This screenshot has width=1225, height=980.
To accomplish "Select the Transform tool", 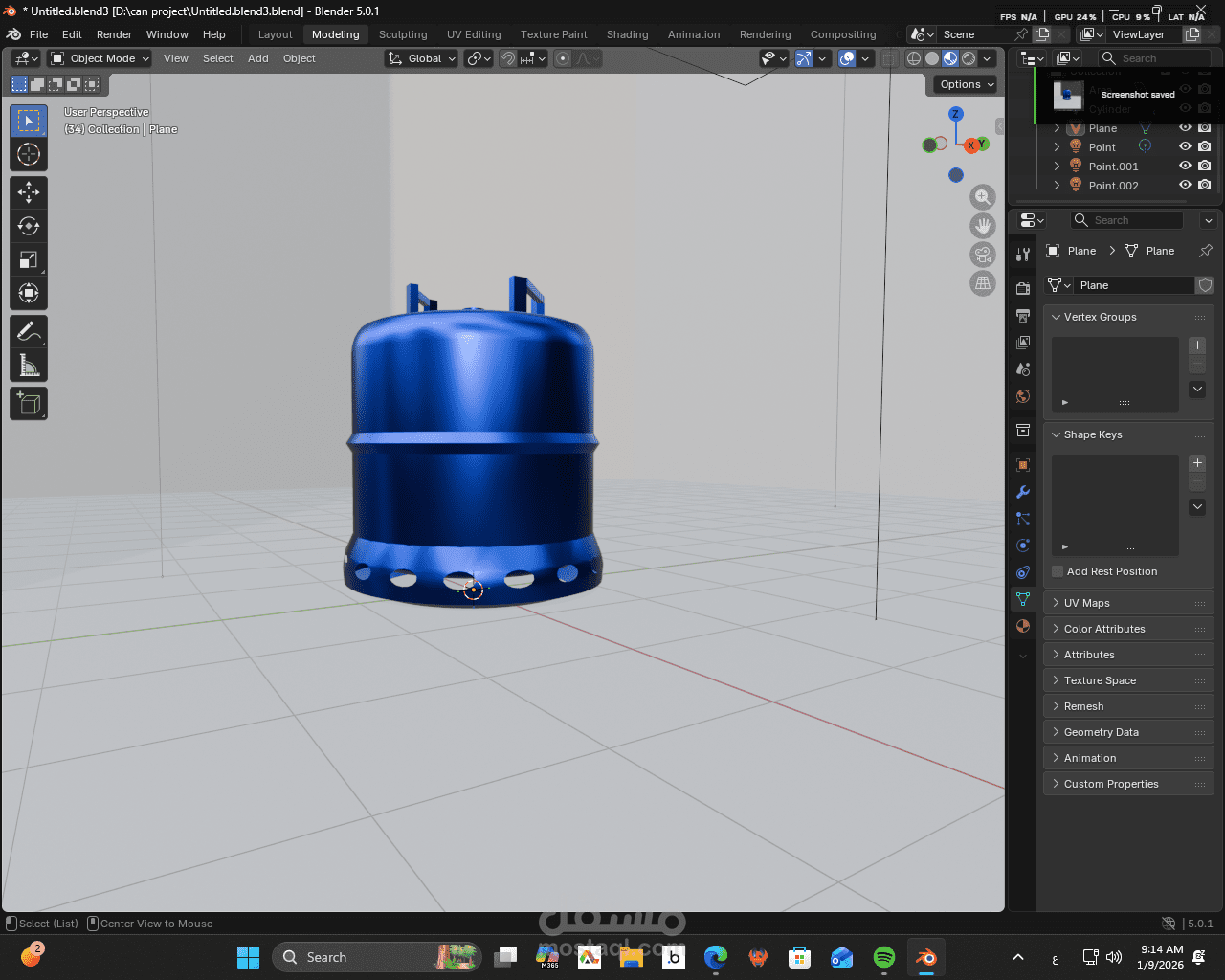I will 29,293.
